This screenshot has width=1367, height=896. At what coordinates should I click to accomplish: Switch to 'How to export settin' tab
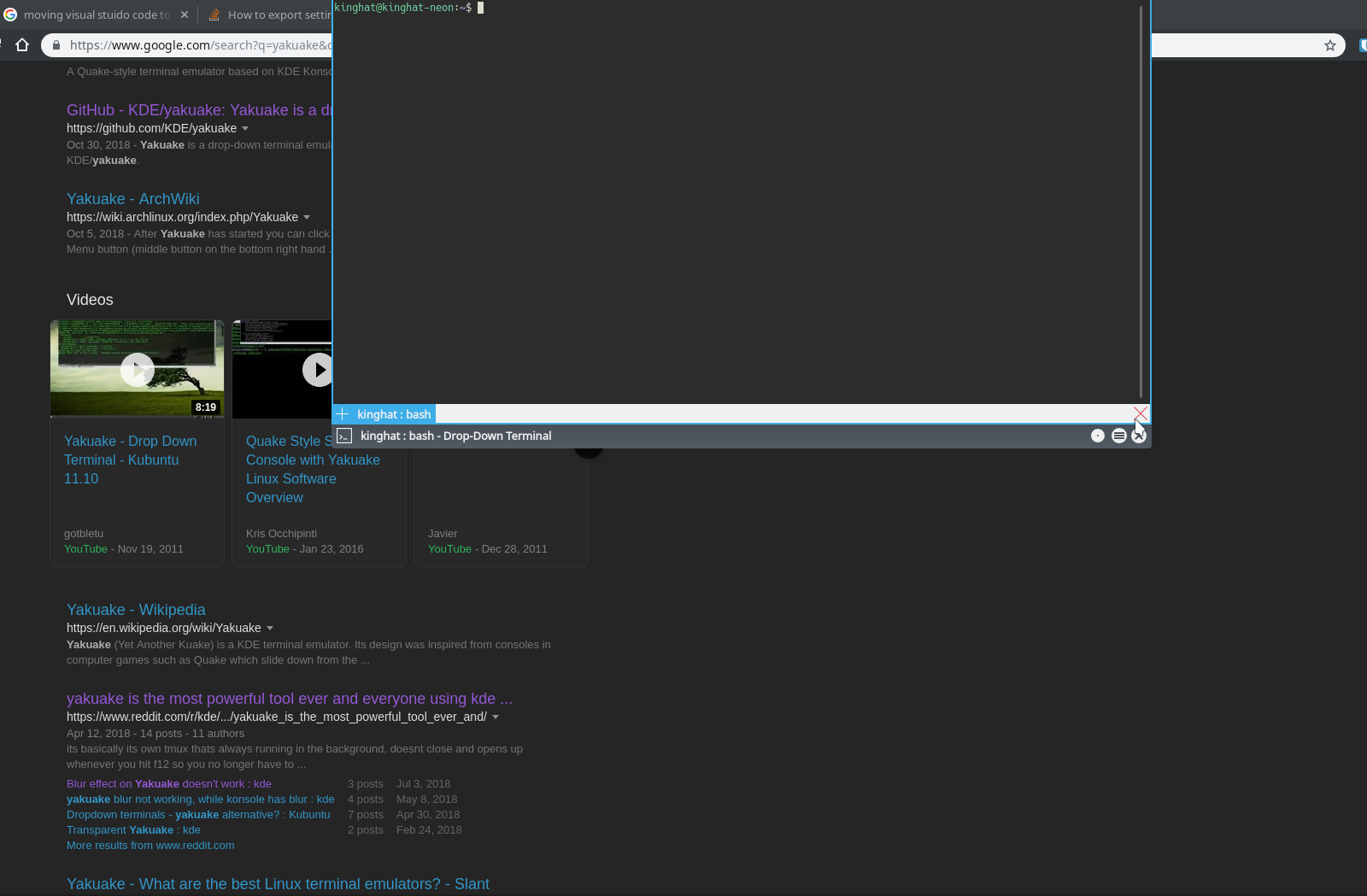pyautogui.click(x=279, y=15)
